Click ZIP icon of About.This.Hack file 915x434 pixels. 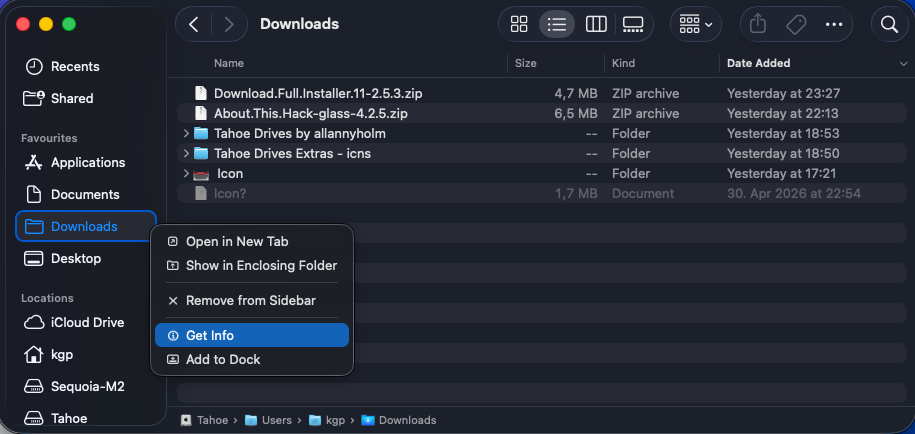201,113
